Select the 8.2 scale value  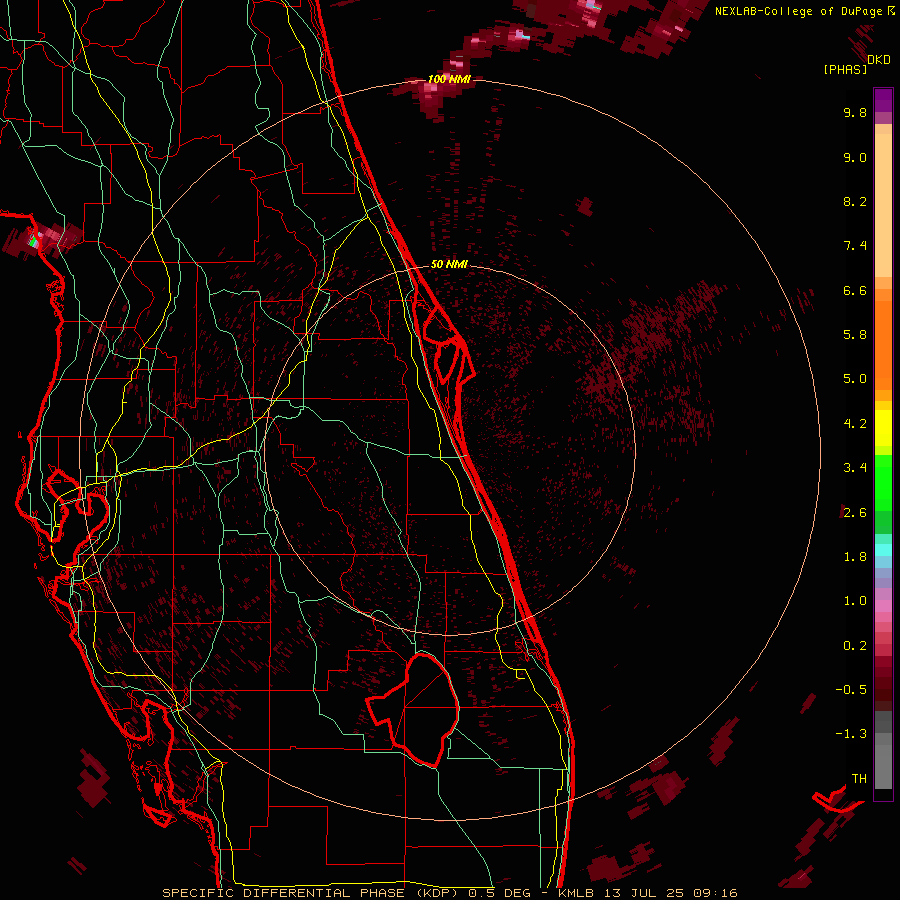[x=855, y=201]
